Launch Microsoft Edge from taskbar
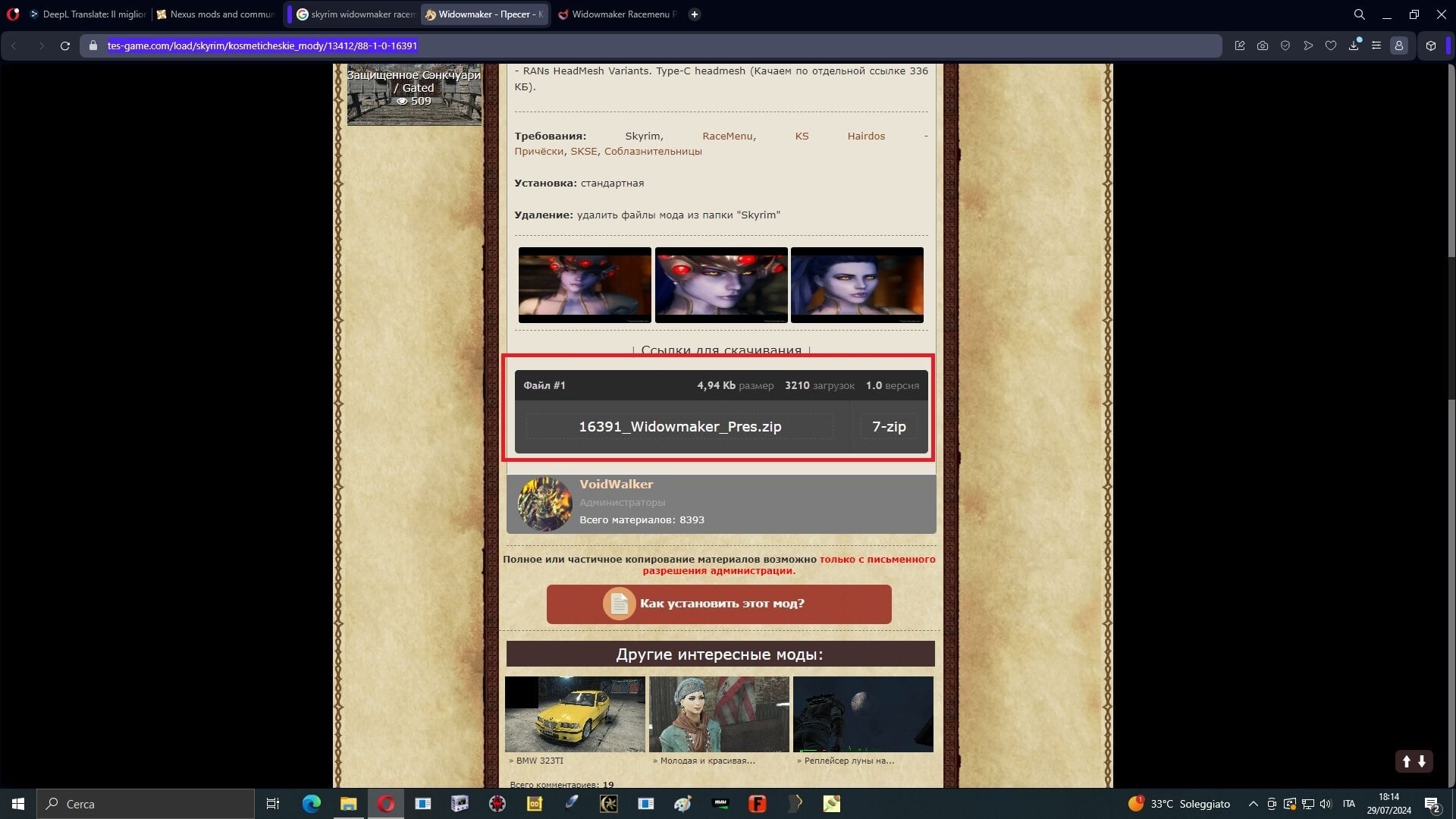The image size is (1456, 819). click(312, 804)
